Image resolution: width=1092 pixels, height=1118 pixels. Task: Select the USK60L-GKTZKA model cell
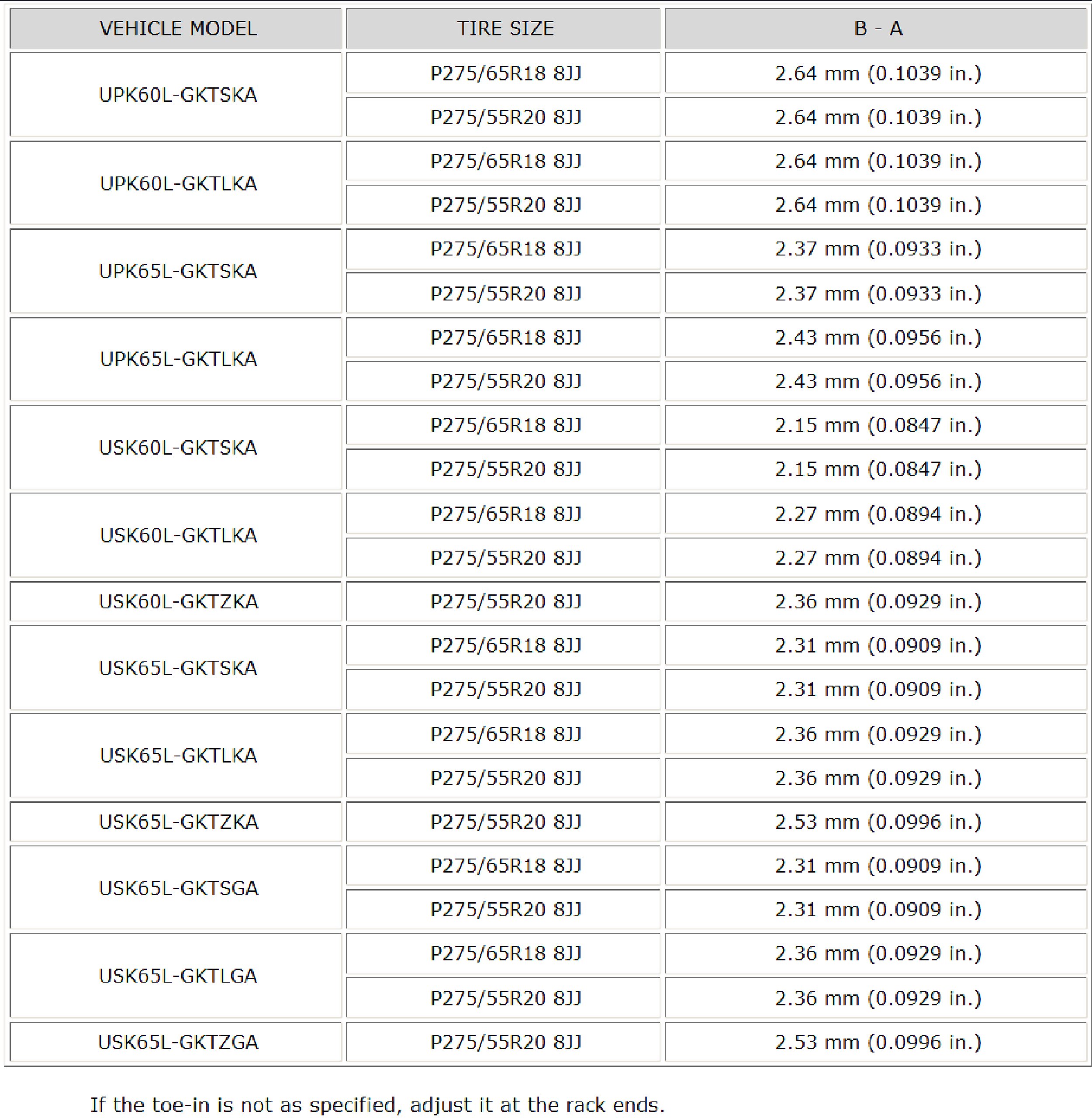tap(178, 601)
